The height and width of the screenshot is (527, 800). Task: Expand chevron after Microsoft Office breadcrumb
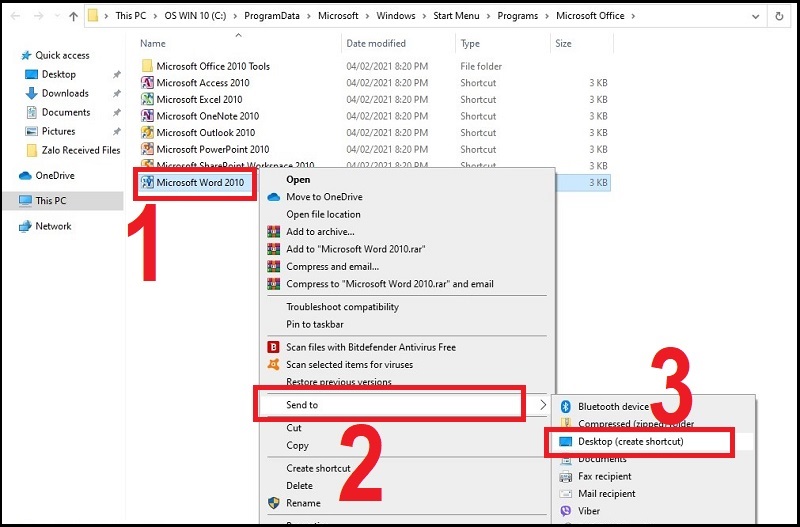pyautogui.click(x=633, y=16)
